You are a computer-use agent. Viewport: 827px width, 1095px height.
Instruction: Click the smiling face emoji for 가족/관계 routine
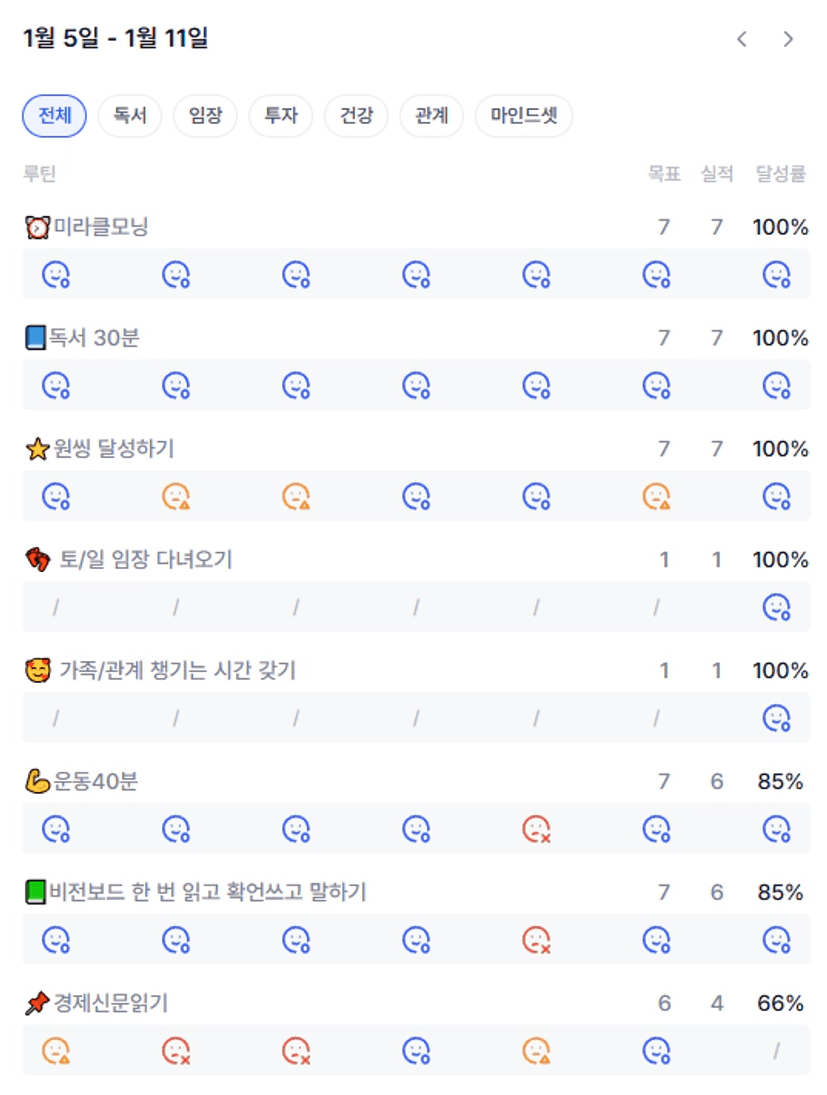pos(37,671)
